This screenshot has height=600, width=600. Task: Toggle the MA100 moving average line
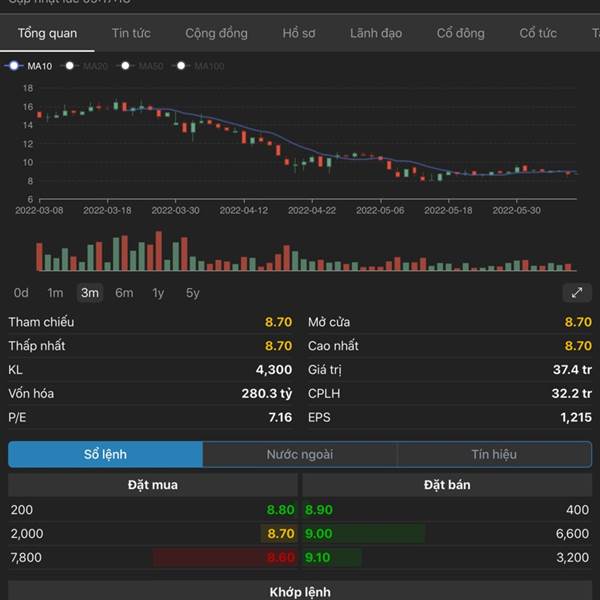(x=200, y=66)
